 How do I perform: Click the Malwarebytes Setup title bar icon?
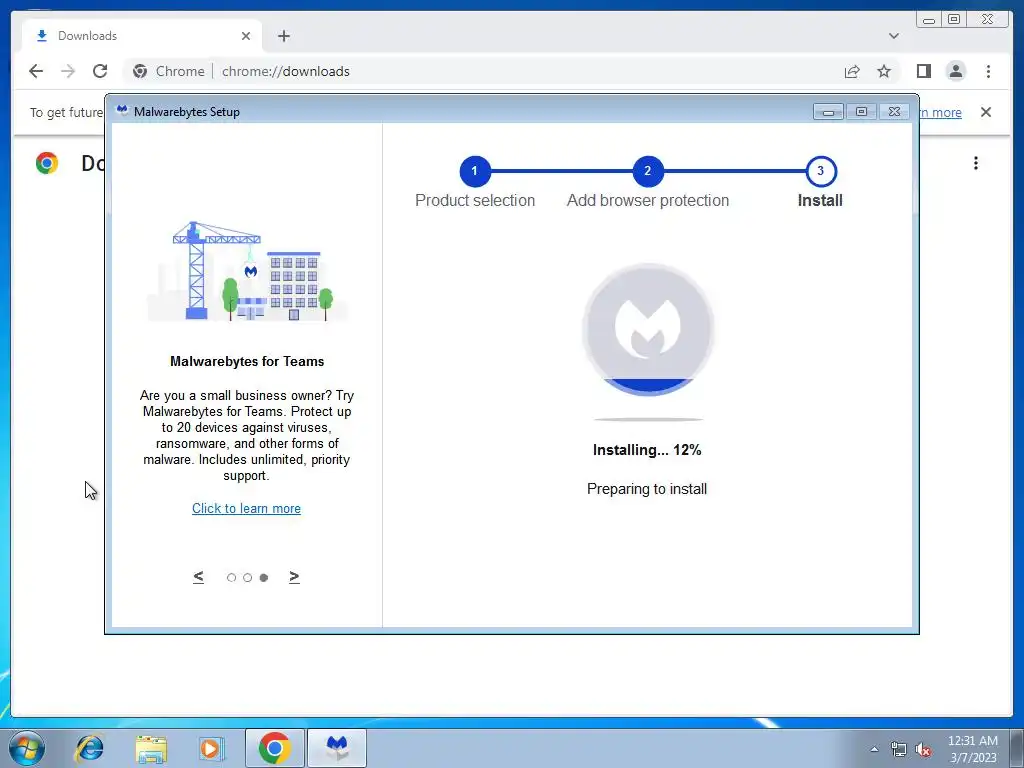tap(122, 111)
